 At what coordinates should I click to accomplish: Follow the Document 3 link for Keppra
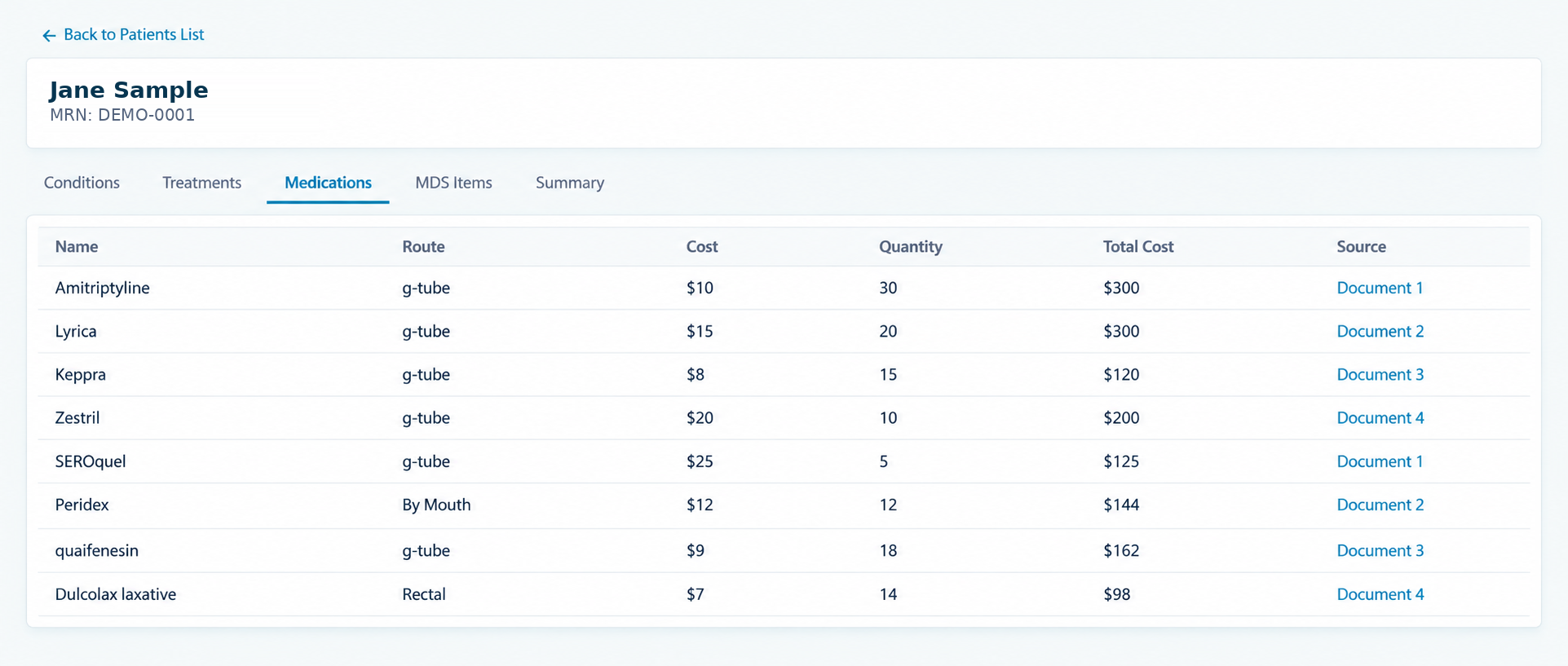1380,374
